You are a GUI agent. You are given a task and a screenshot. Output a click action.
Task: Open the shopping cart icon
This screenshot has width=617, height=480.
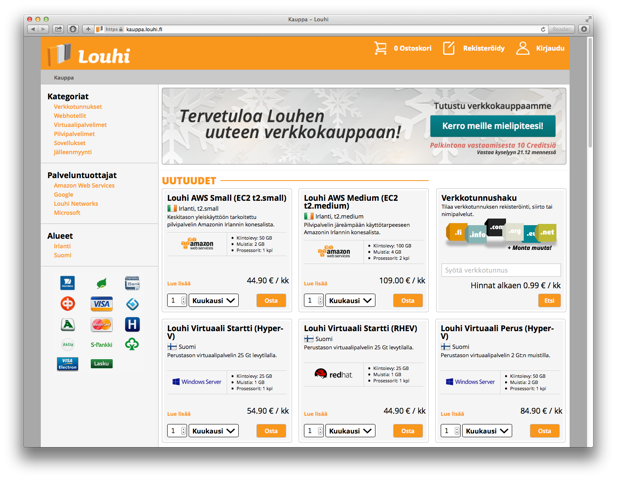(380, 48)
